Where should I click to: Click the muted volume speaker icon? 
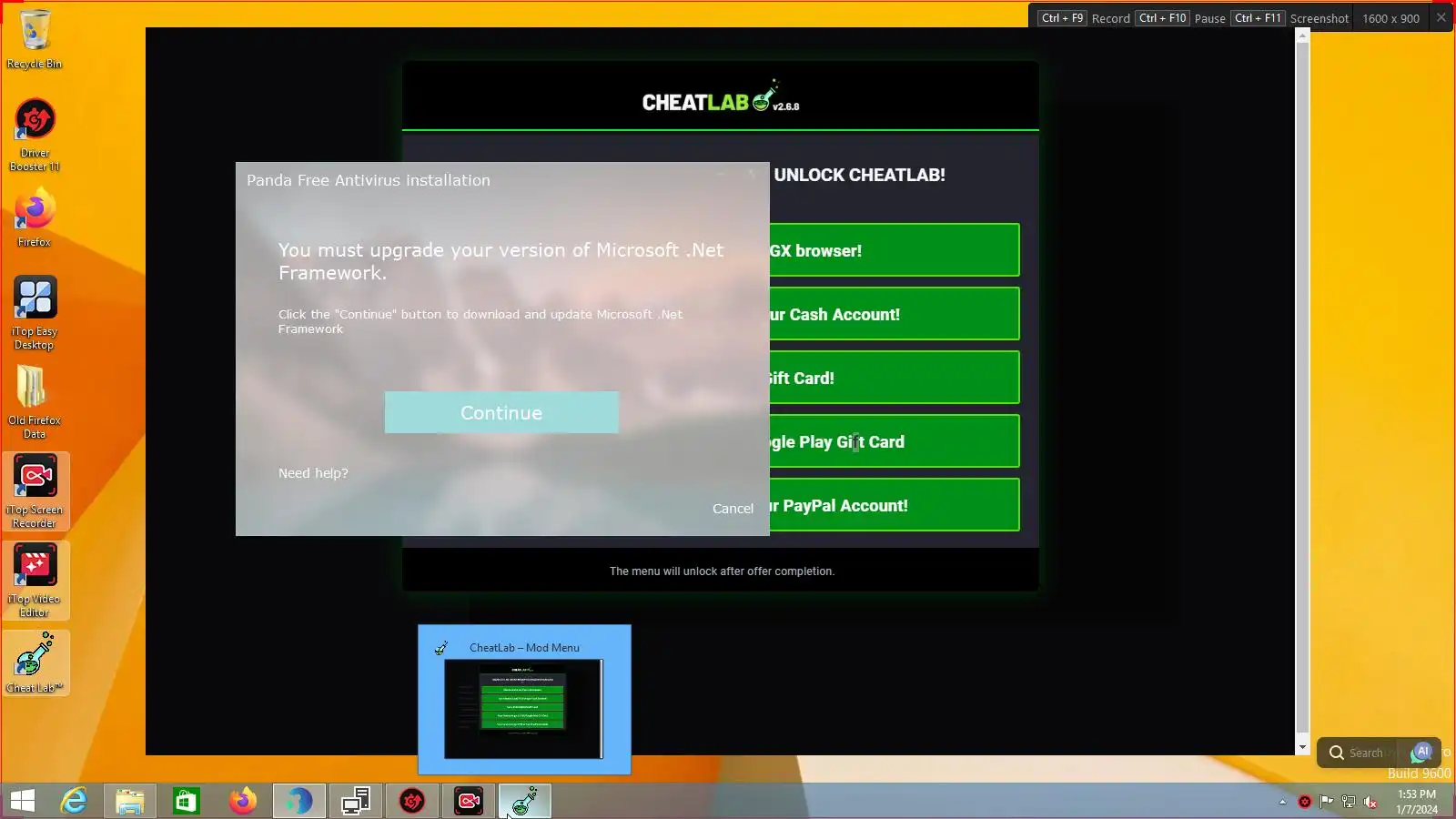pos(1370,802)
